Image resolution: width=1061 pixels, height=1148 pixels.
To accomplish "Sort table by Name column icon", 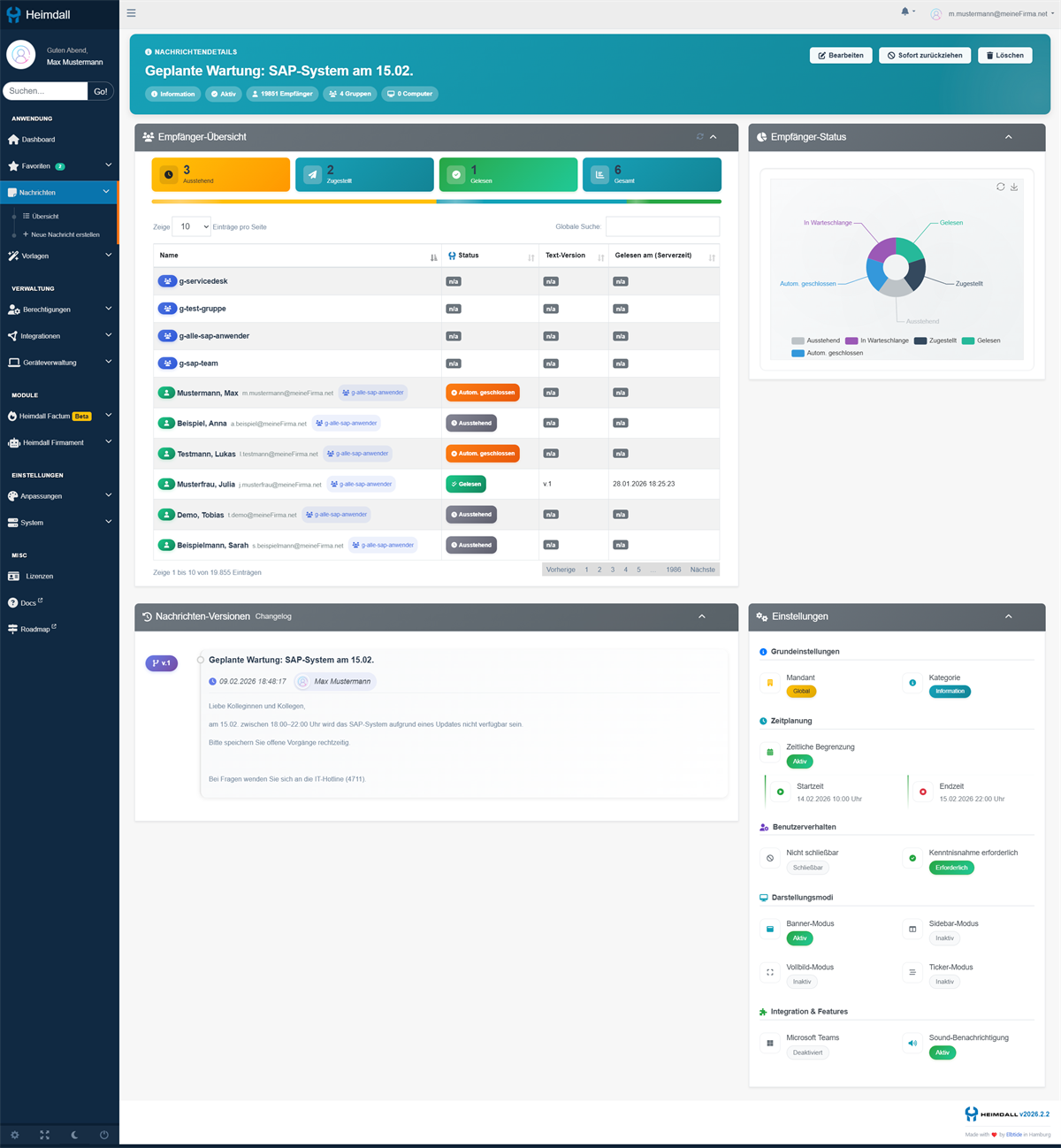I will point(433,257).
